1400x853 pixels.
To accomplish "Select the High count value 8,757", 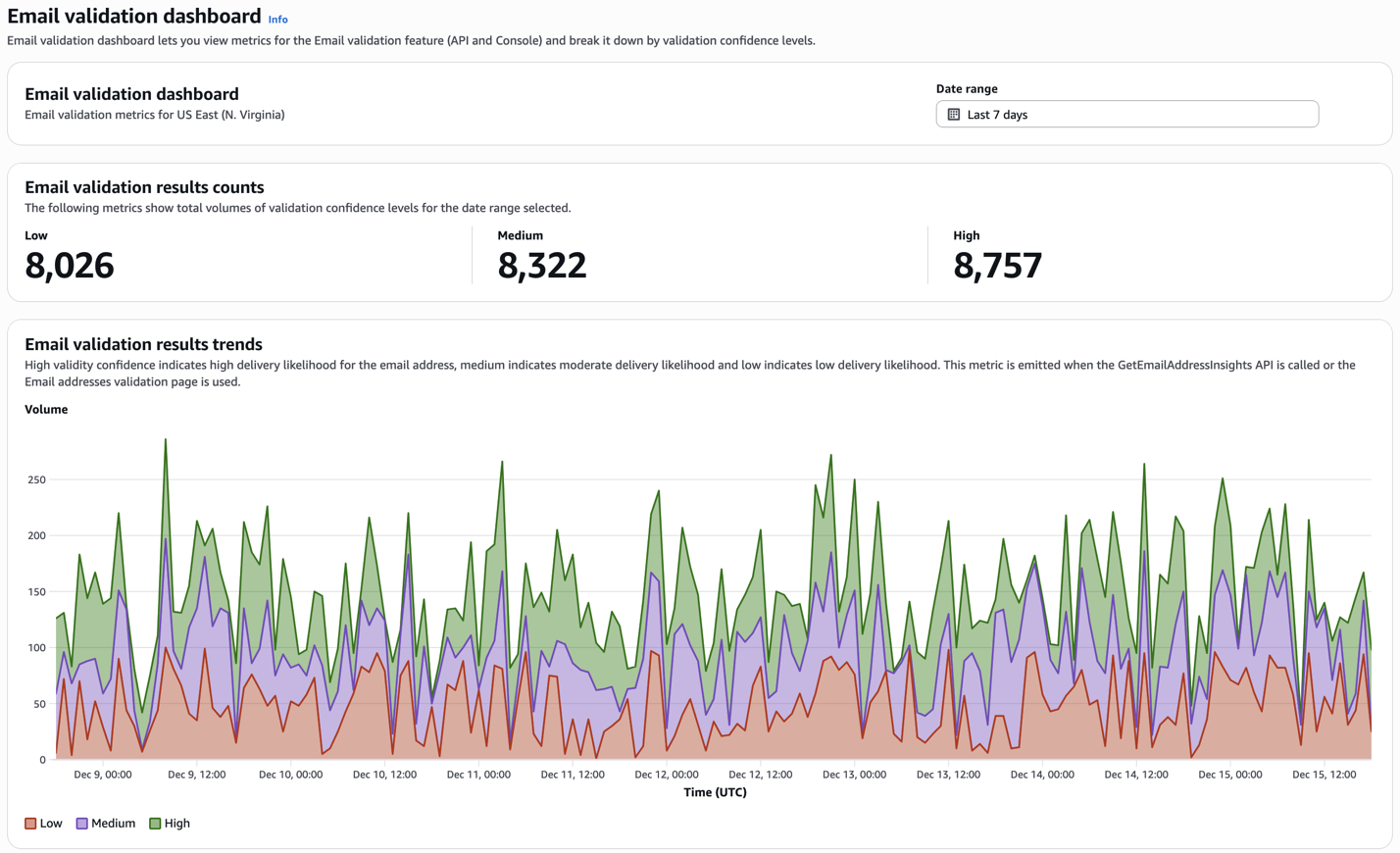I will pyautogui.click(x=997, y=266).
